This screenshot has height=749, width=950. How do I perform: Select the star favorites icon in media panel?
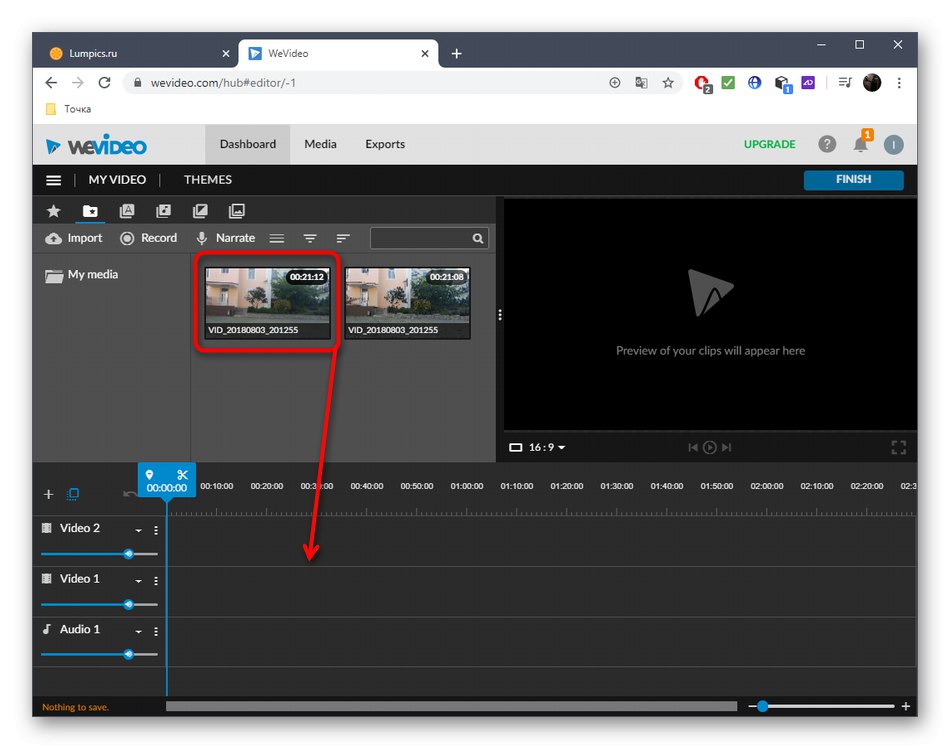click(53, 211)
